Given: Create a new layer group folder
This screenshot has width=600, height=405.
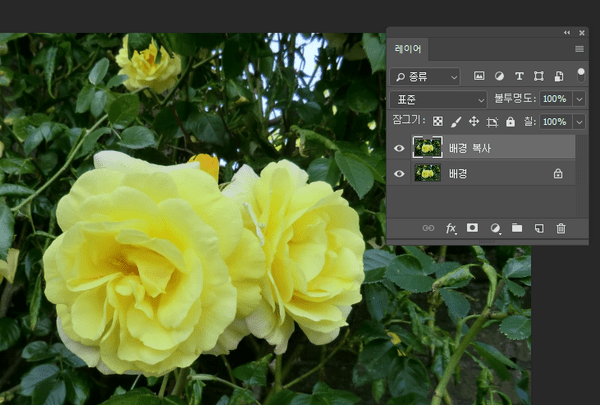Looking at the screenshot, I should coord(517,228).
